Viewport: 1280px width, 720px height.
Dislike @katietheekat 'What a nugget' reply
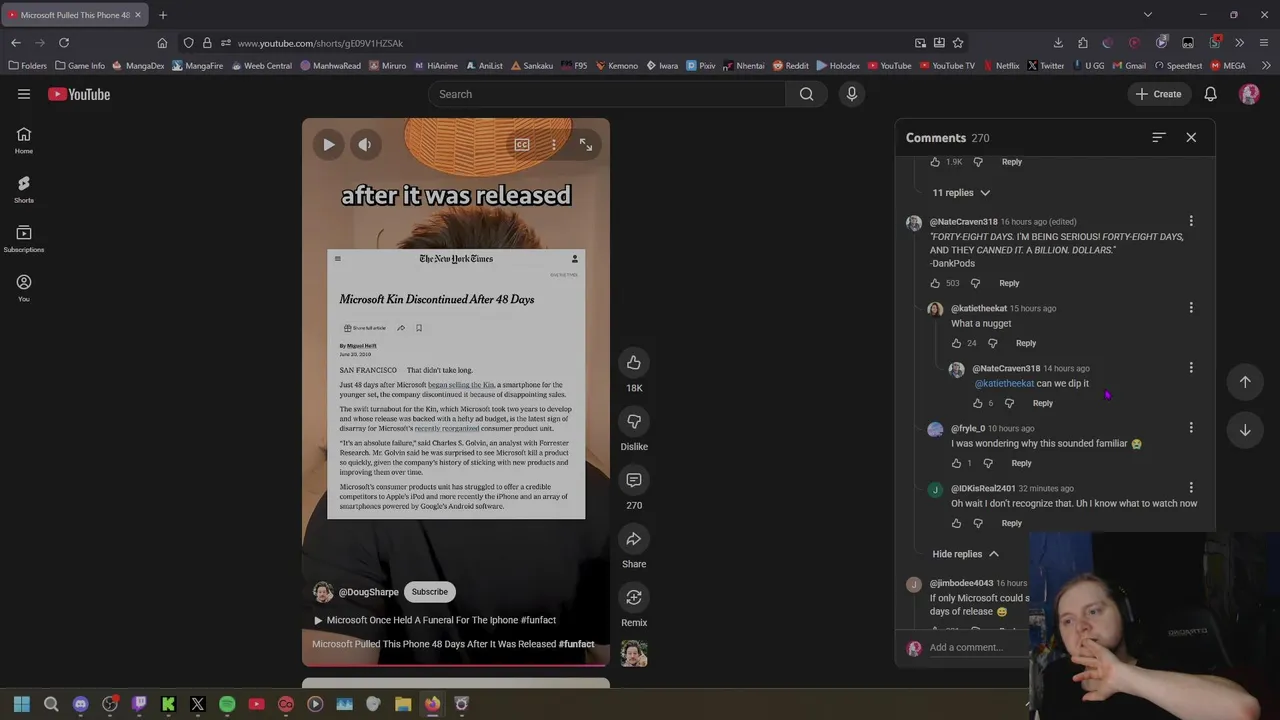click(x=992, y=343)
